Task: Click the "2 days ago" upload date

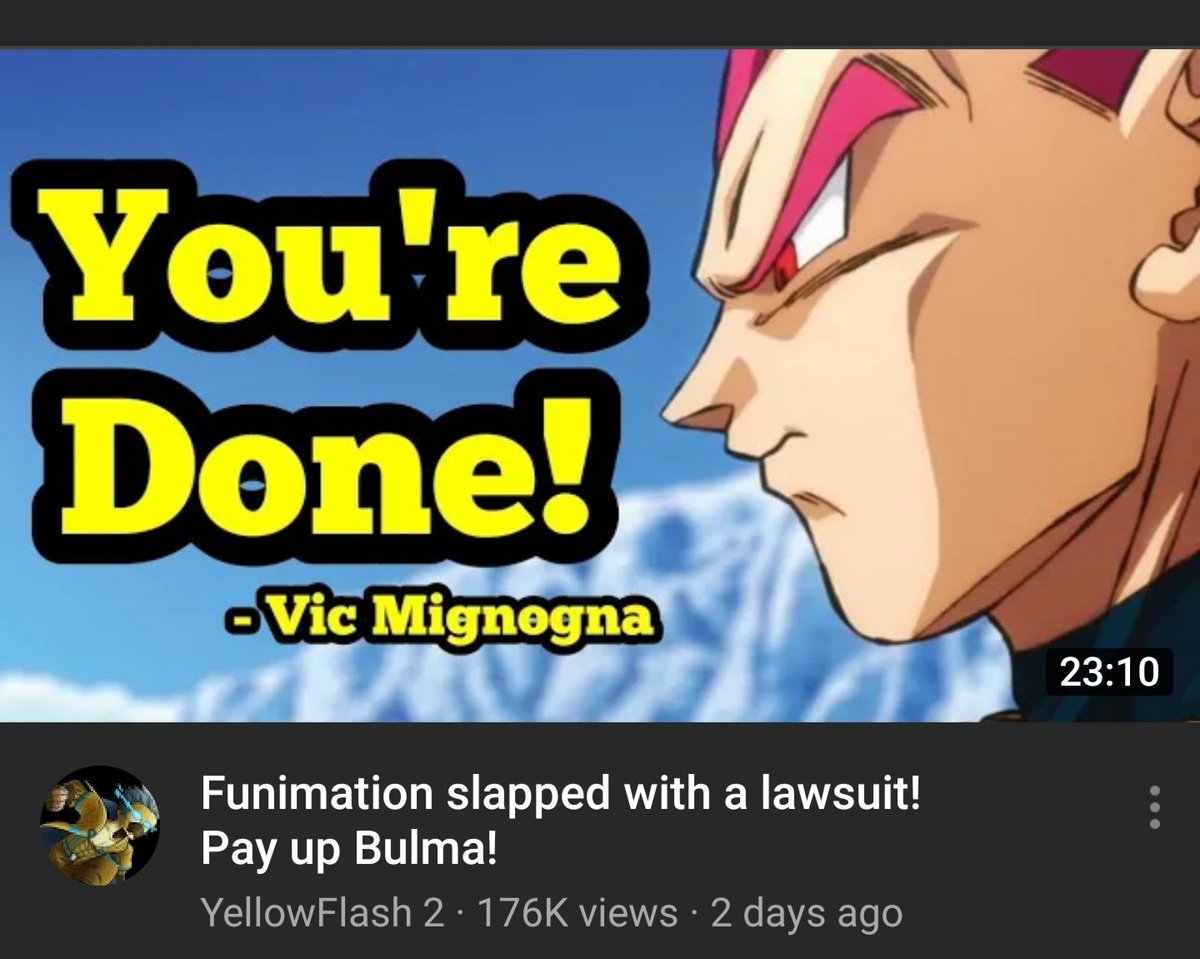Action: click(x=806, y=912)
